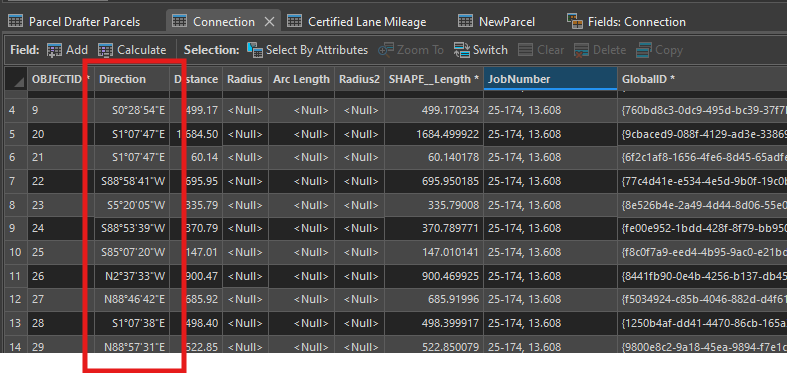Screen dimensions: 787x373
Task: Click the SHAPE__Length cell 900.469925
Action: click(x=434, y=276)
